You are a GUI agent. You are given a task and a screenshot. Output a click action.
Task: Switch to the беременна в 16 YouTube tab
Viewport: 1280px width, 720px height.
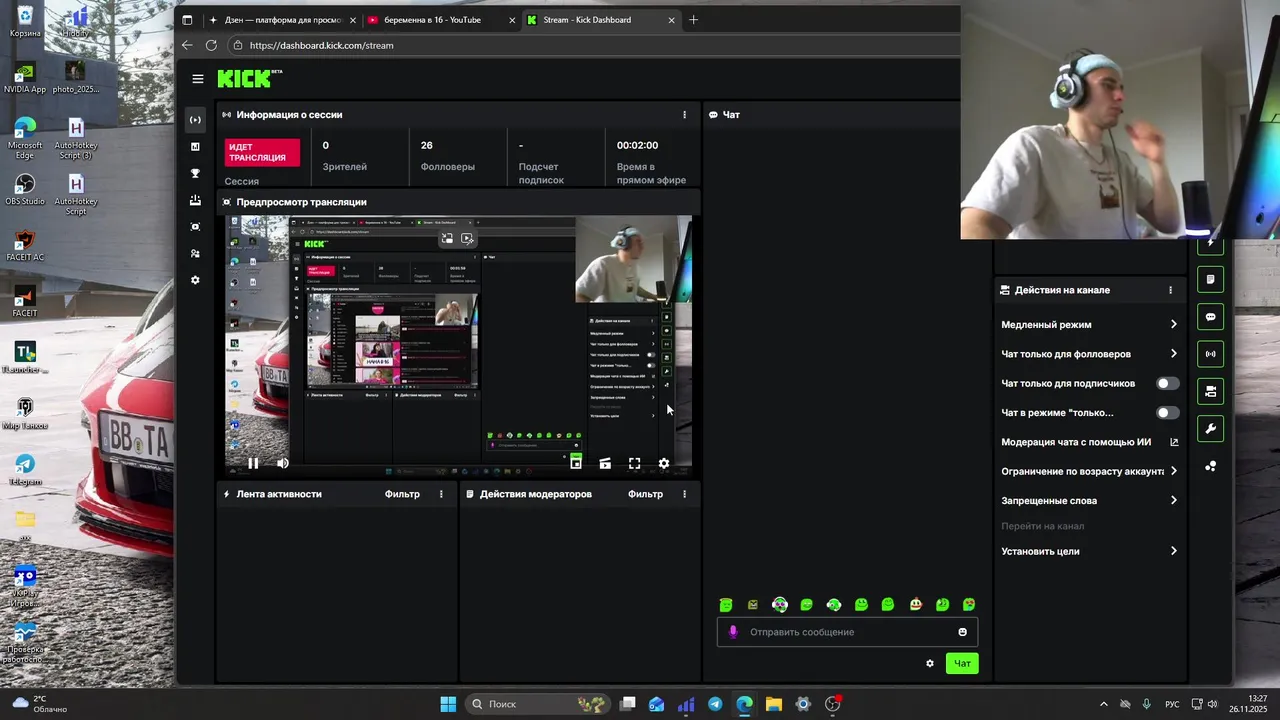point(440,20)
